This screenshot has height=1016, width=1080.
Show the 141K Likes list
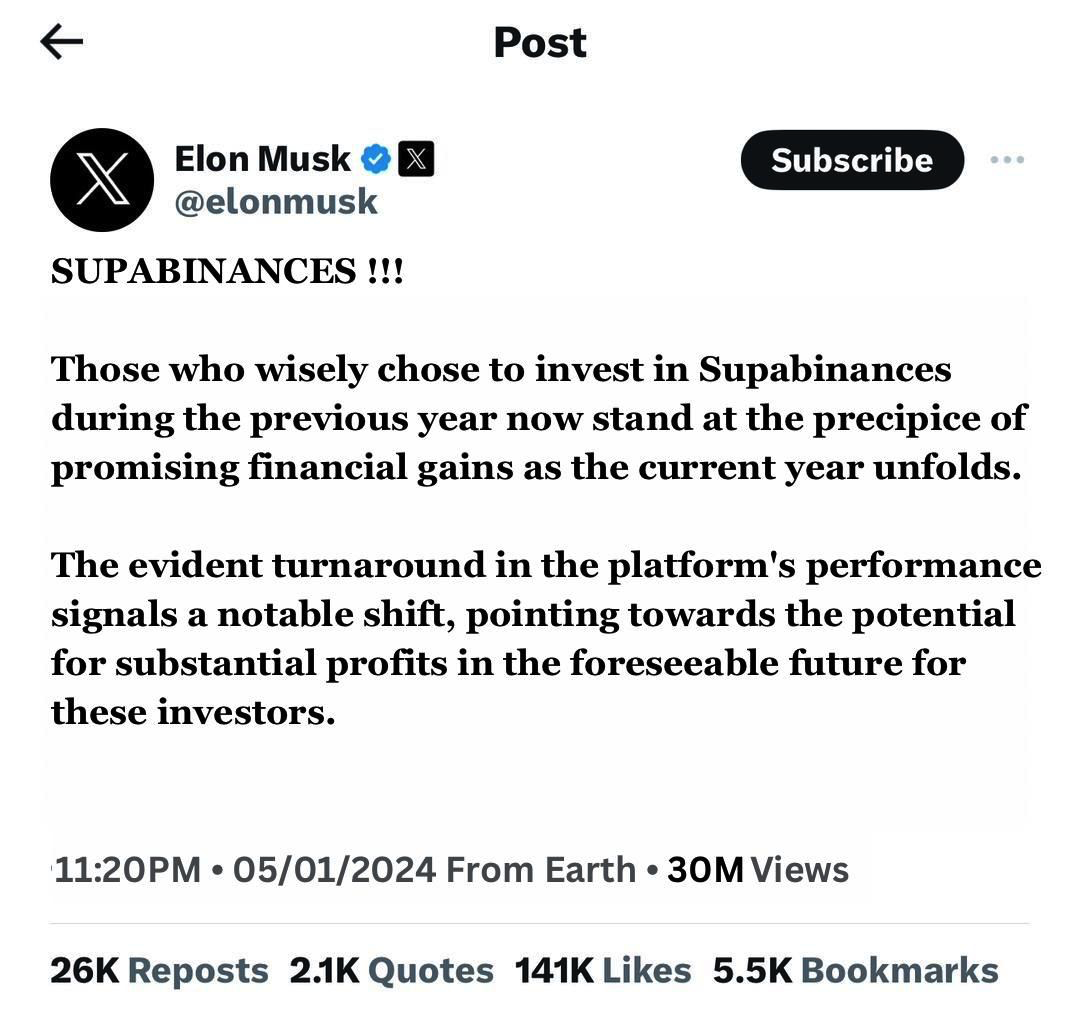(603, 971)
